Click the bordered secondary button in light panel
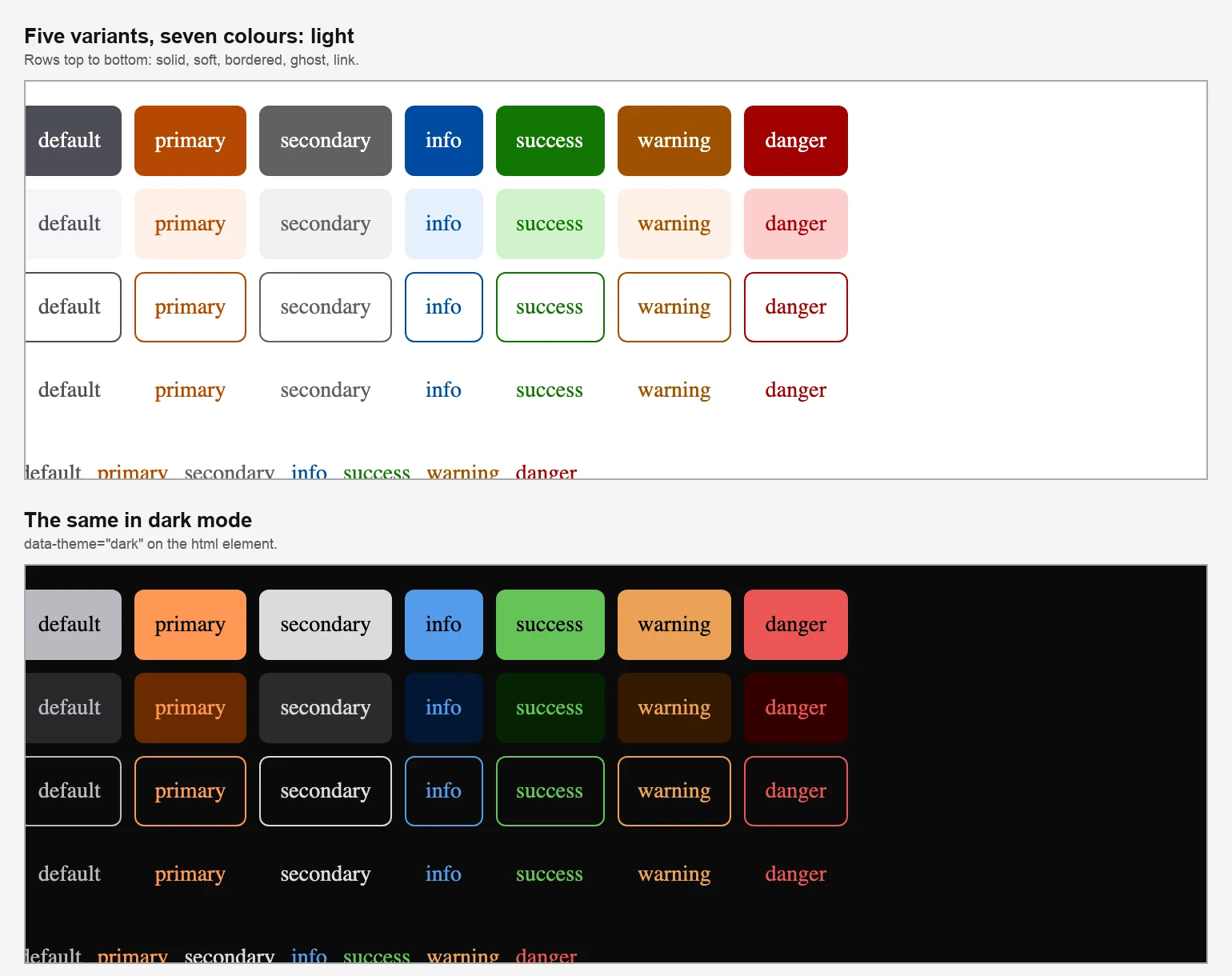 (x=326, y=307)
